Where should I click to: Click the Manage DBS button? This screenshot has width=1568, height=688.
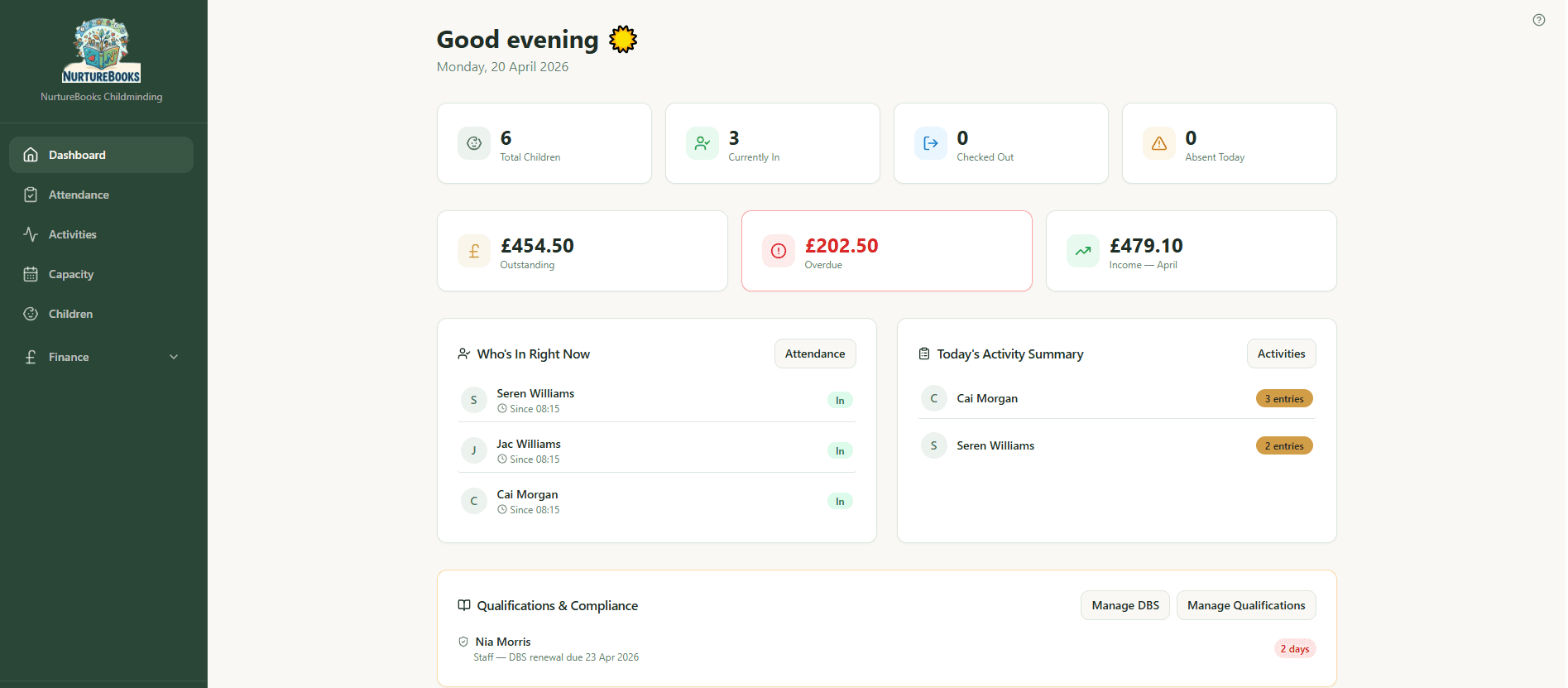pyautogui.click(x=1125, y=605)
